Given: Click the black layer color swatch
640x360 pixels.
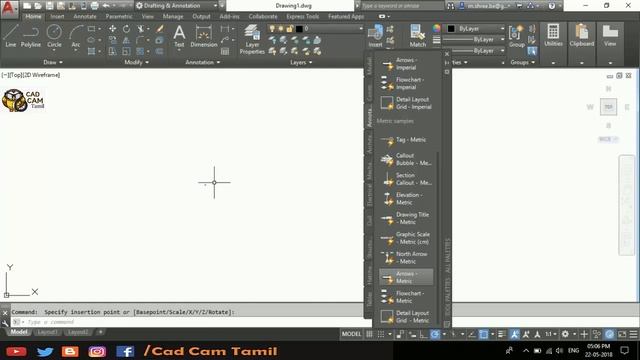Looking at the screenshot, I should (x=299, y=29).
